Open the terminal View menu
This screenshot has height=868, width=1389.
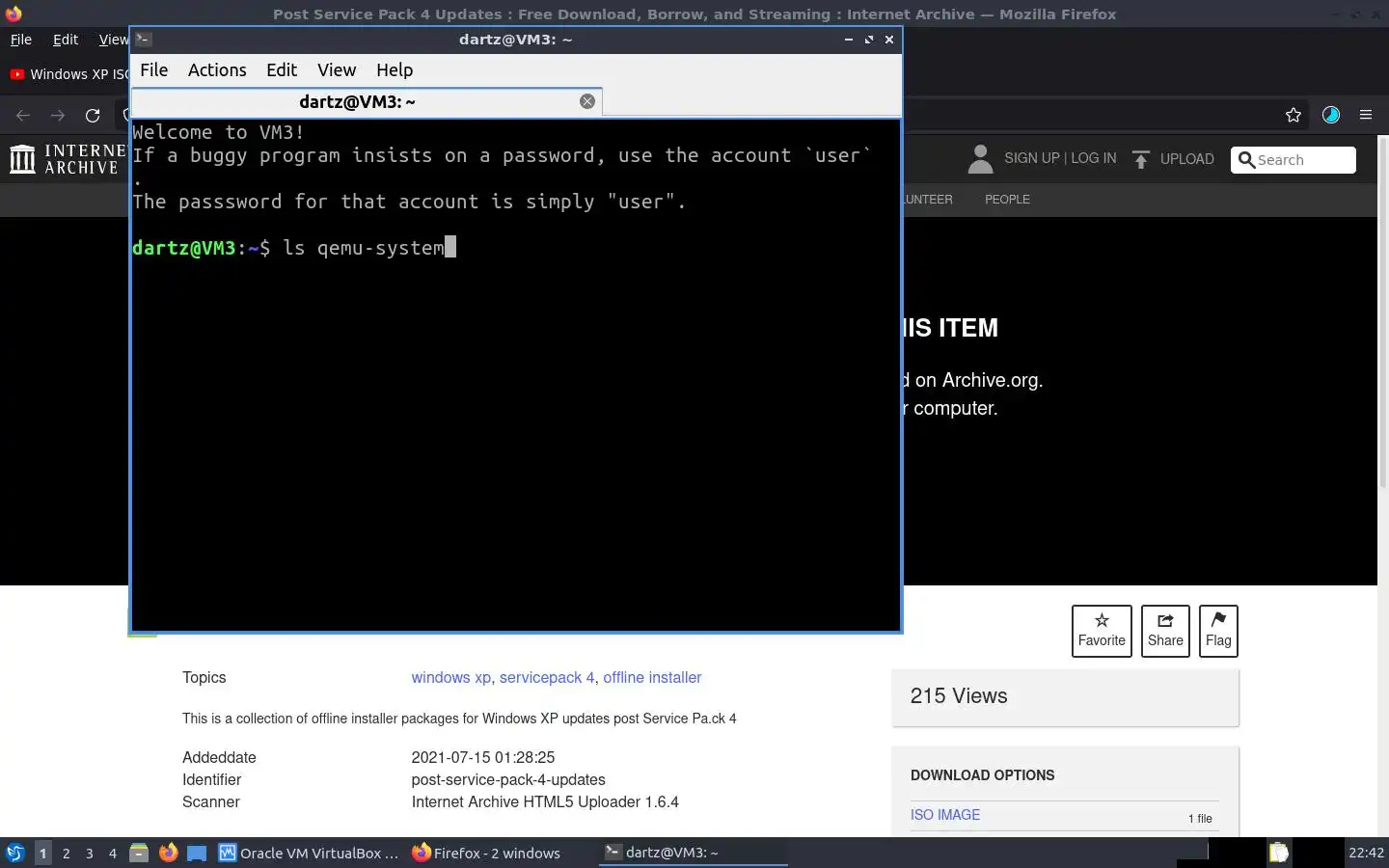coord(337,69)
